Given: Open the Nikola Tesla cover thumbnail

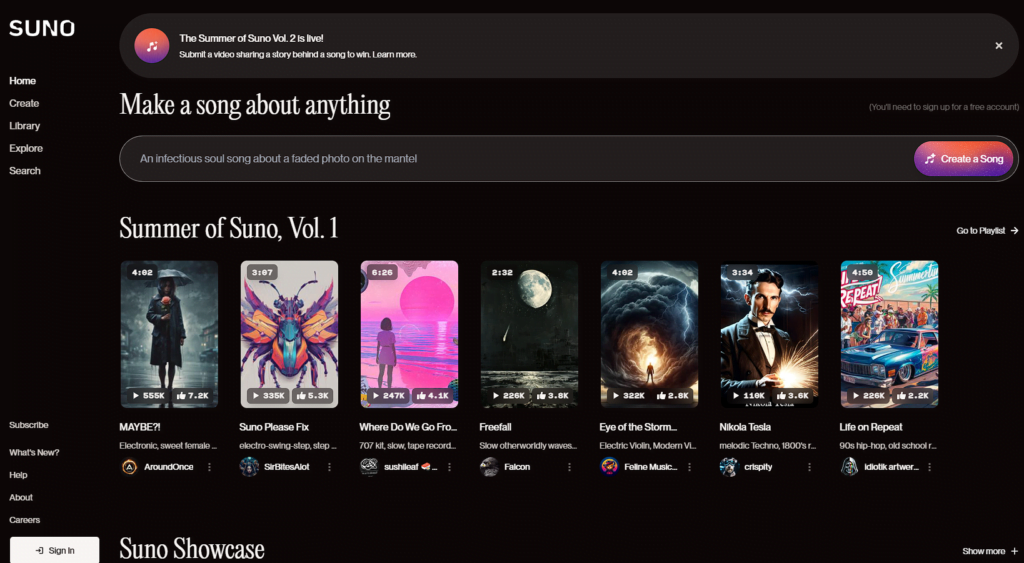Looking at the screenshot, I should pyautogui.click(x=769, y=334).
